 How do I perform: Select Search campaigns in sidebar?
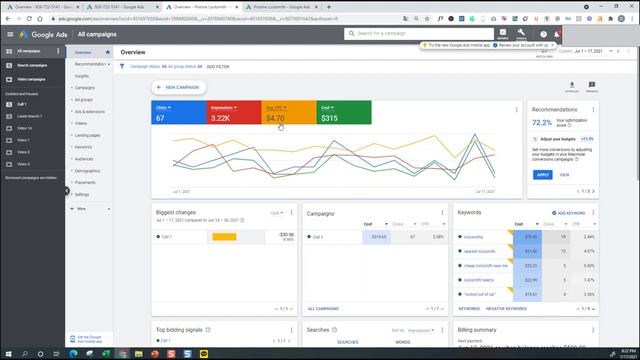click(x=32, y=65)
